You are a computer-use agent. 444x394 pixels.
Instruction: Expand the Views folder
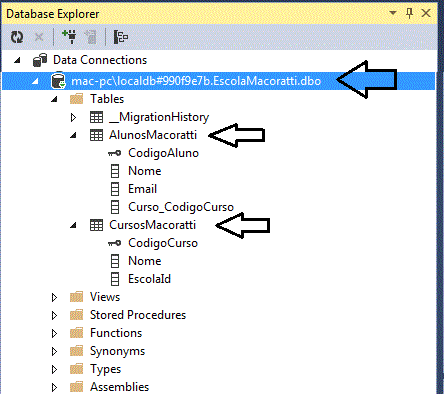pos(54,297)
